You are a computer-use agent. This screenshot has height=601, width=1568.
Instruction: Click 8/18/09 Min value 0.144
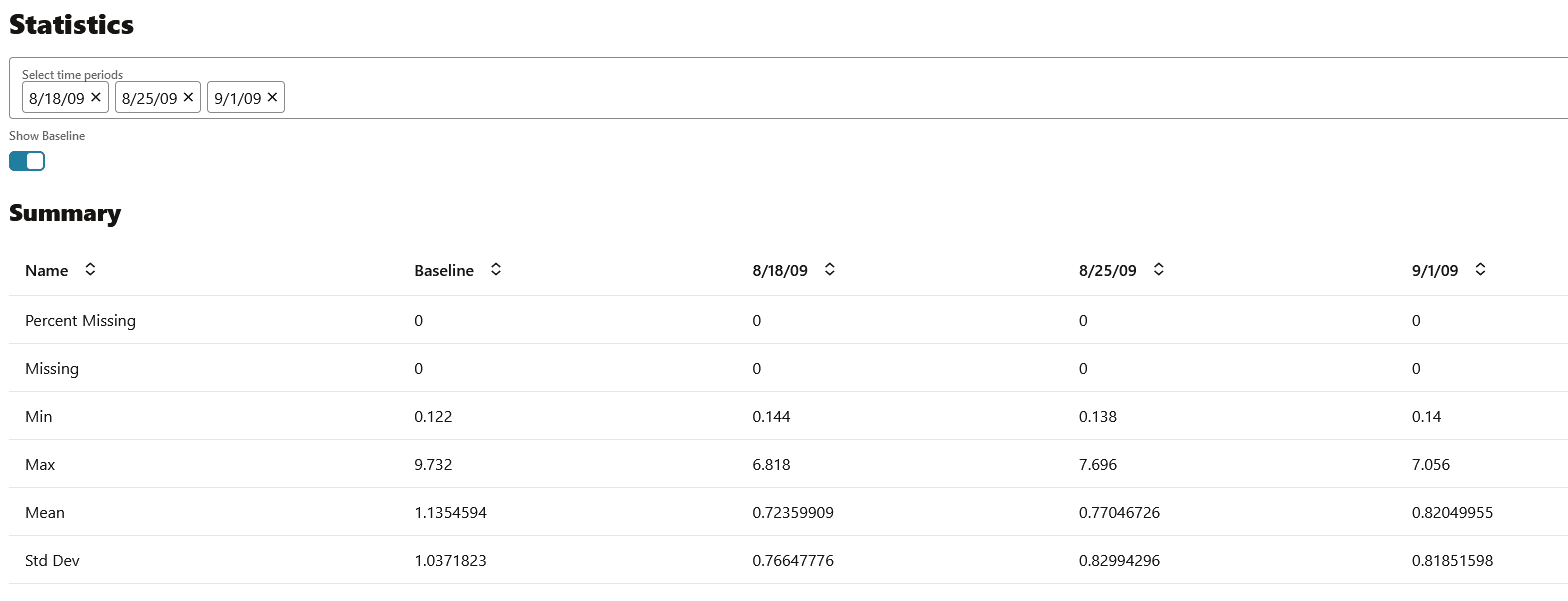(771, 417)
